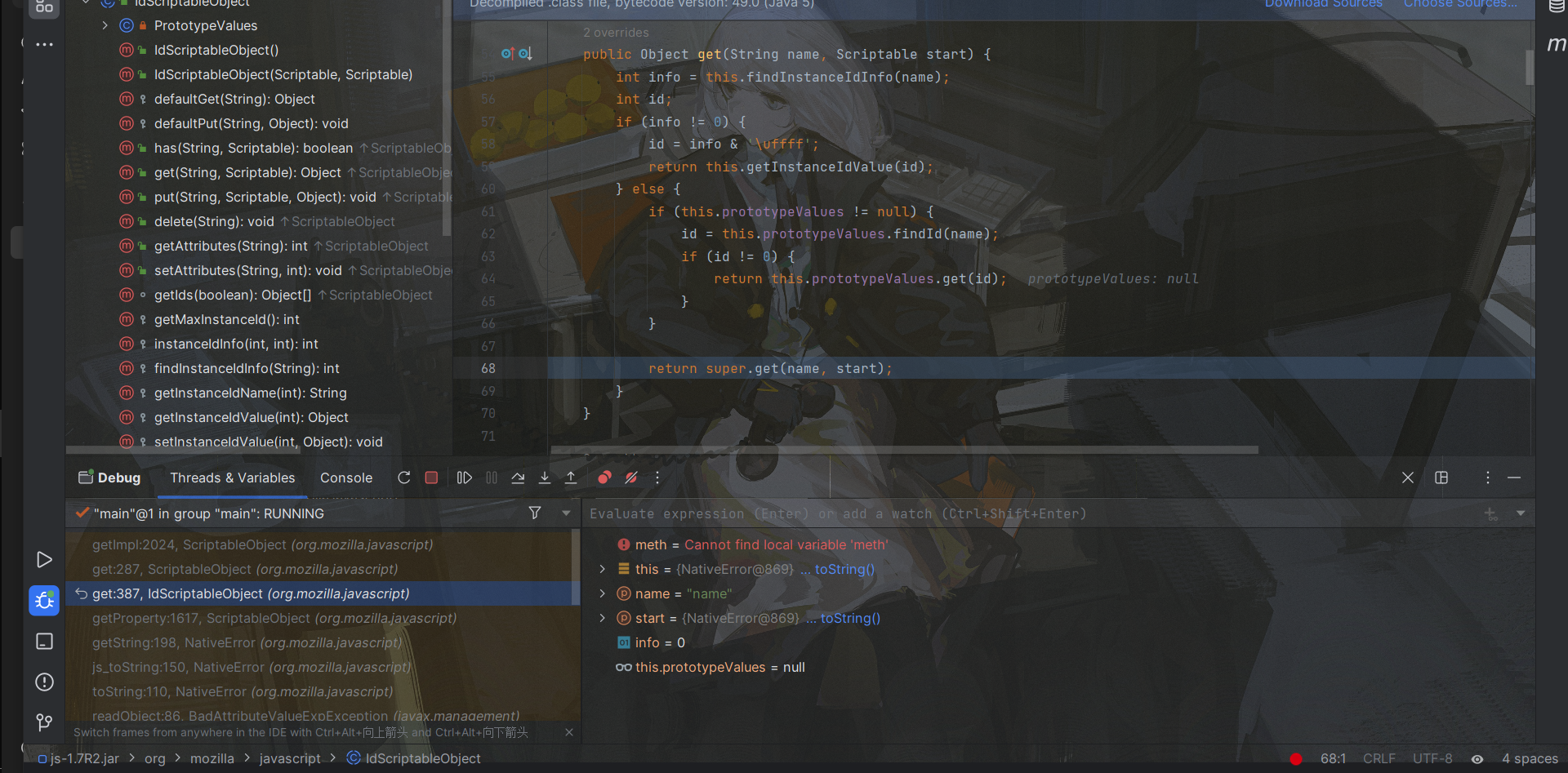
Task: Focus the Evaluate expression input field
Action: [x=1029, y=513]
